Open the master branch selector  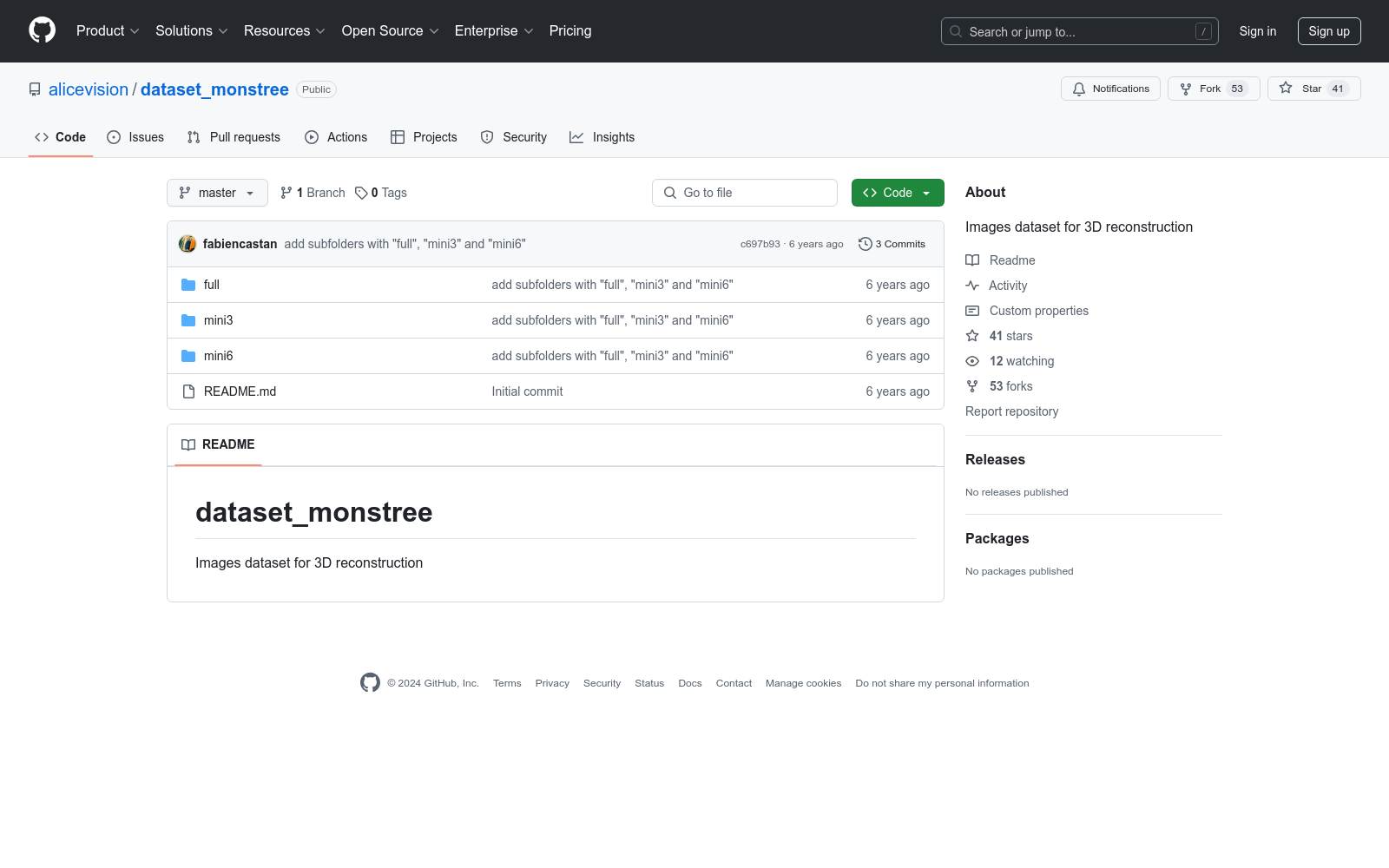point(217,193)
